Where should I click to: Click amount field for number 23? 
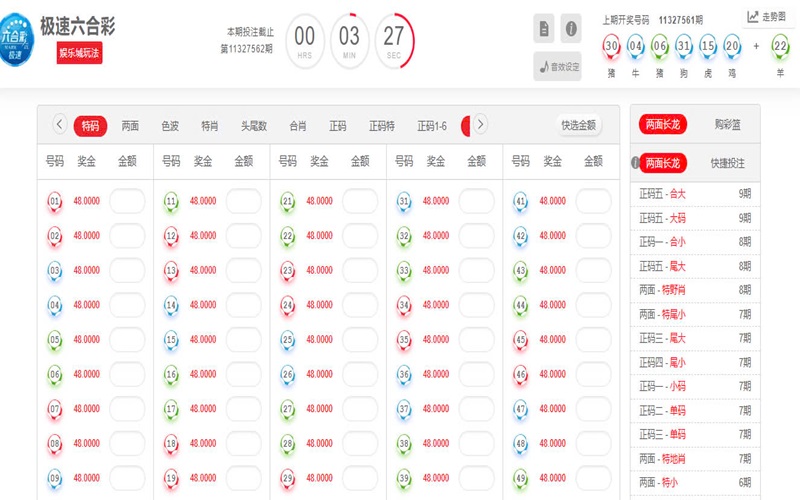pos(360,270)
